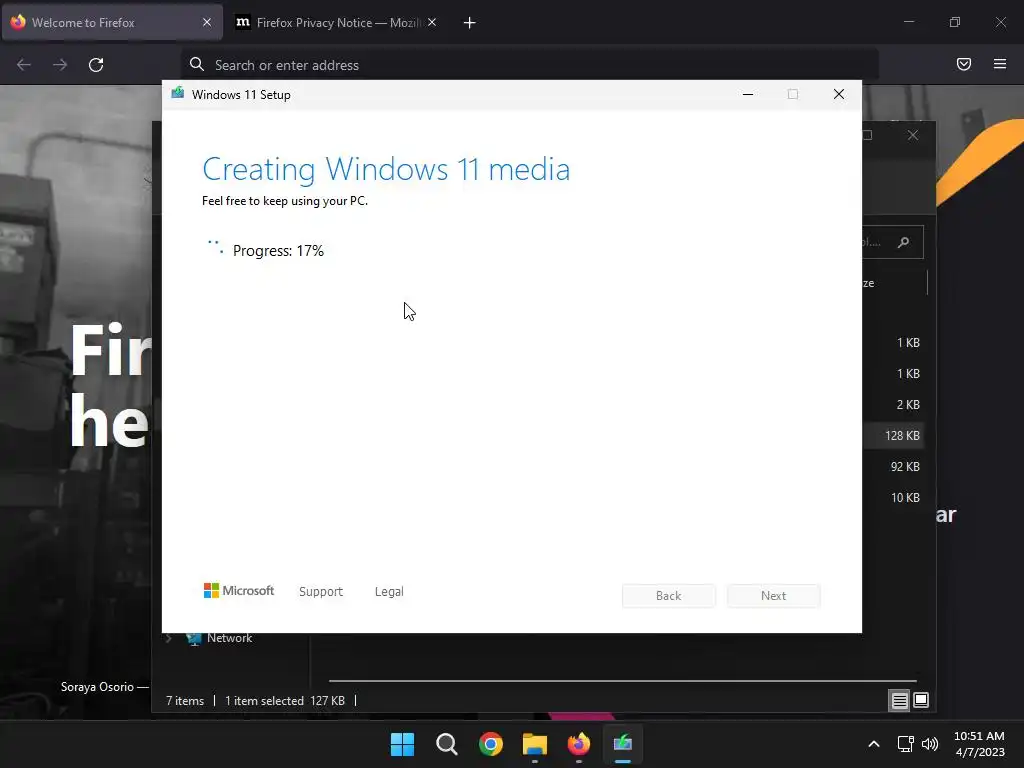The width and height of the screenshot is (1024, 768).
Task: Click Windows 11 Setup title icon
Action: (178, 93)
